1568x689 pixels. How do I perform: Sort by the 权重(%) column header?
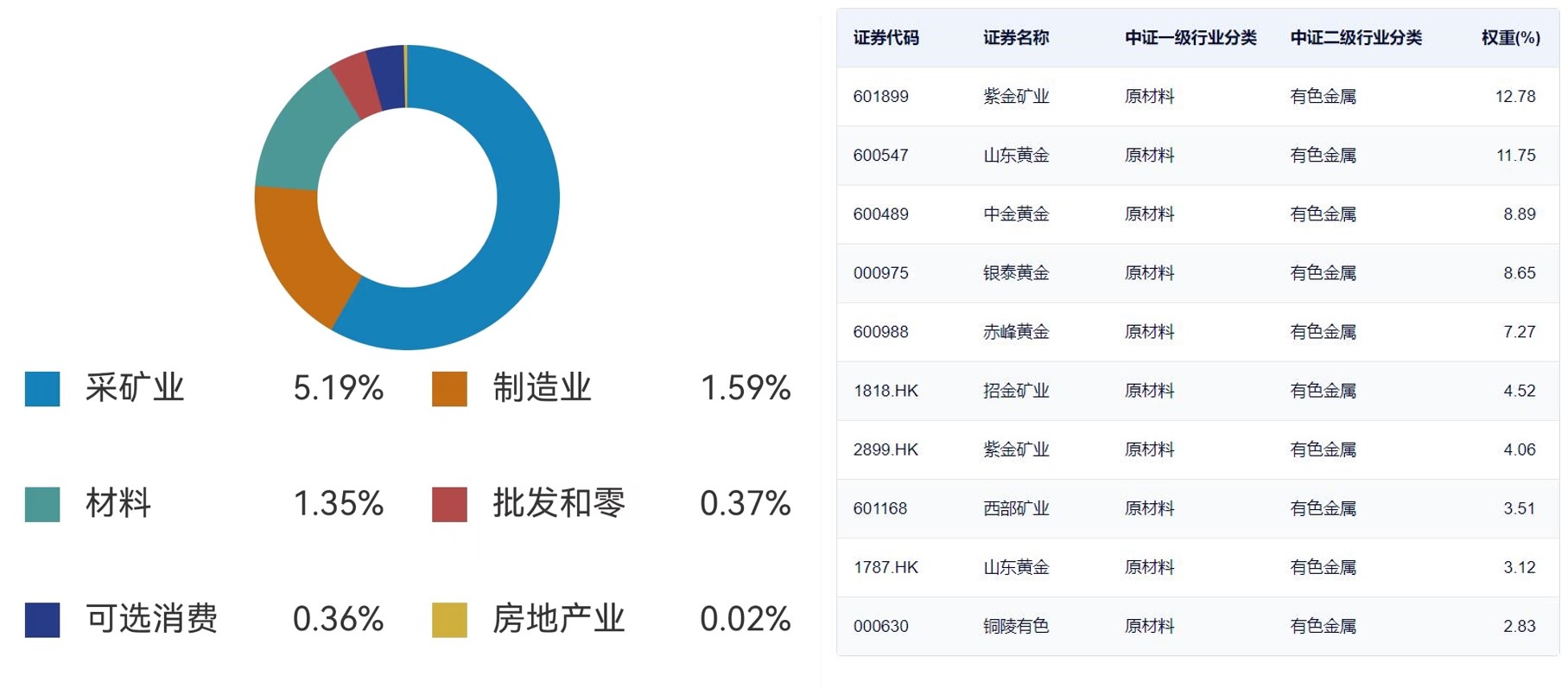pyautogui.click(x=1510, y=38)
